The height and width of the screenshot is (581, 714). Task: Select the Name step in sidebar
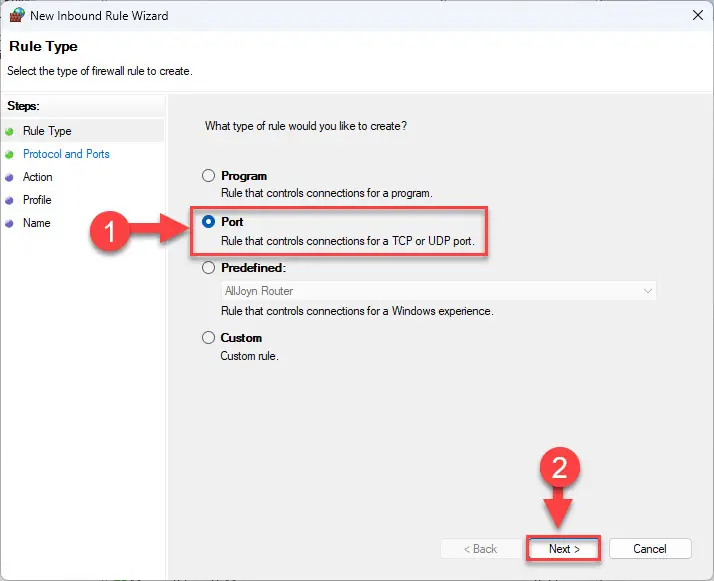point(36,223)
